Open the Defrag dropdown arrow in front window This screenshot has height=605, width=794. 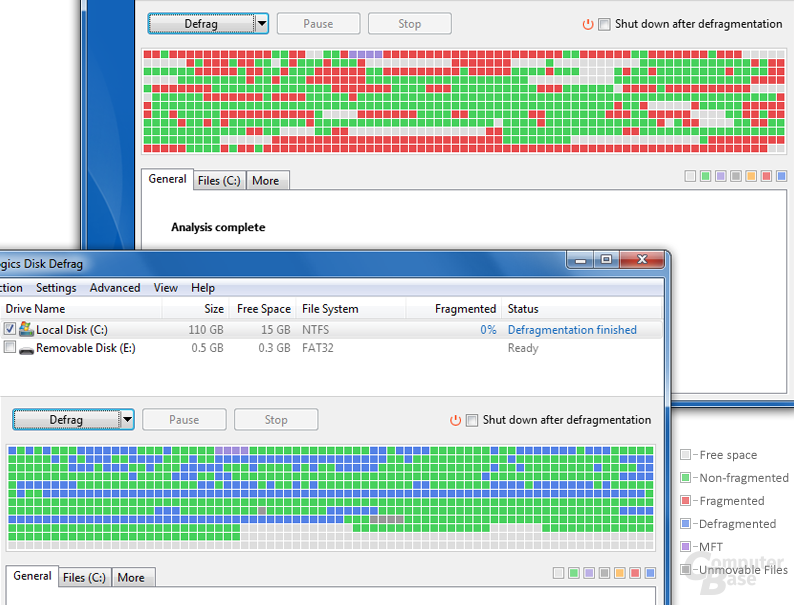(x=127, y=419)
